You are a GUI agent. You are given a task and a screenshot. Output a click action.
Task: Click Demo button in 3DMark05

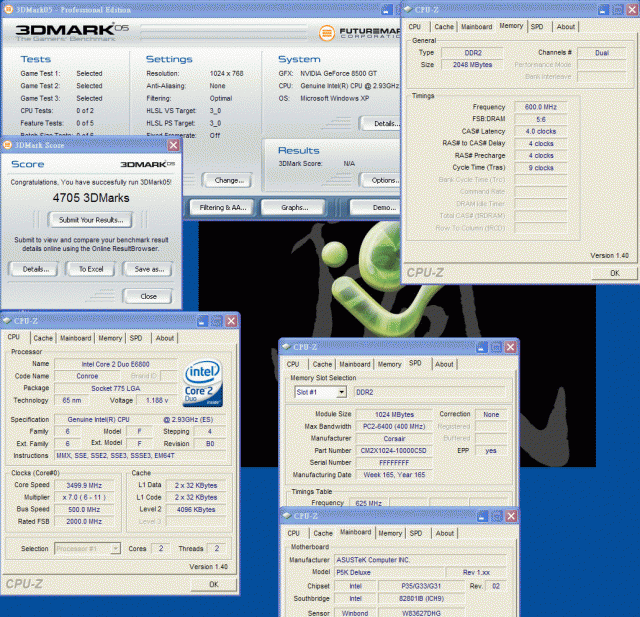[x=376, y=207]
